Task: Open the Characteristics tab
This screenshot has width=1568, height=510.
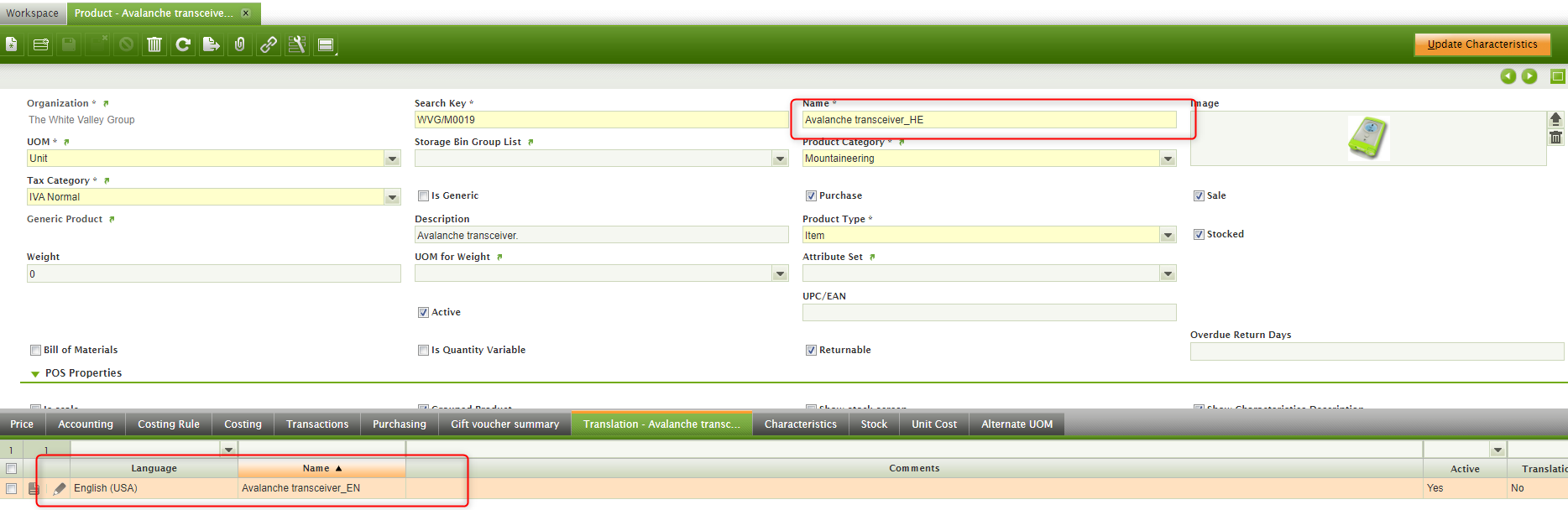Action: (801, 424)
